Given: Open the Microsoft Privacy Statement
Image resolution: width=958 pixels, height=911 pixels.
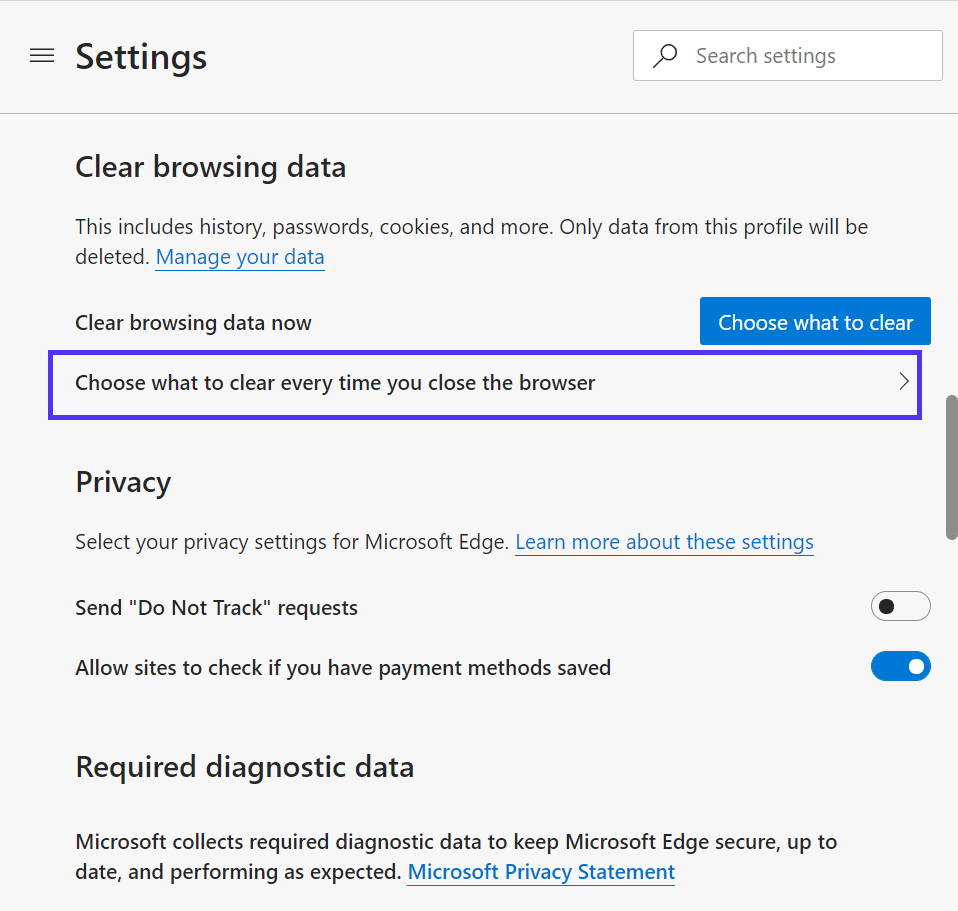Looking at the screenshot, I should point(540,872).
